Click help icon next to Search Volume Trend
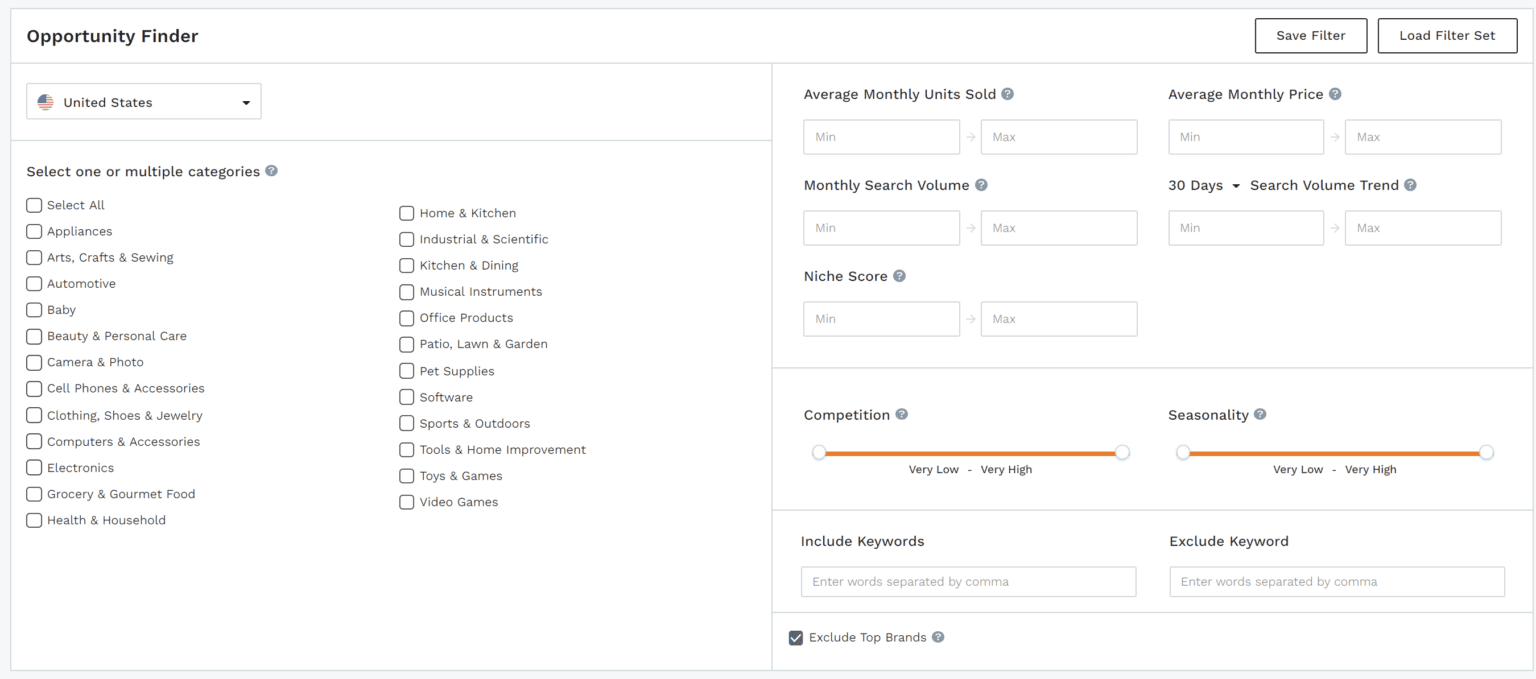 1410,185
